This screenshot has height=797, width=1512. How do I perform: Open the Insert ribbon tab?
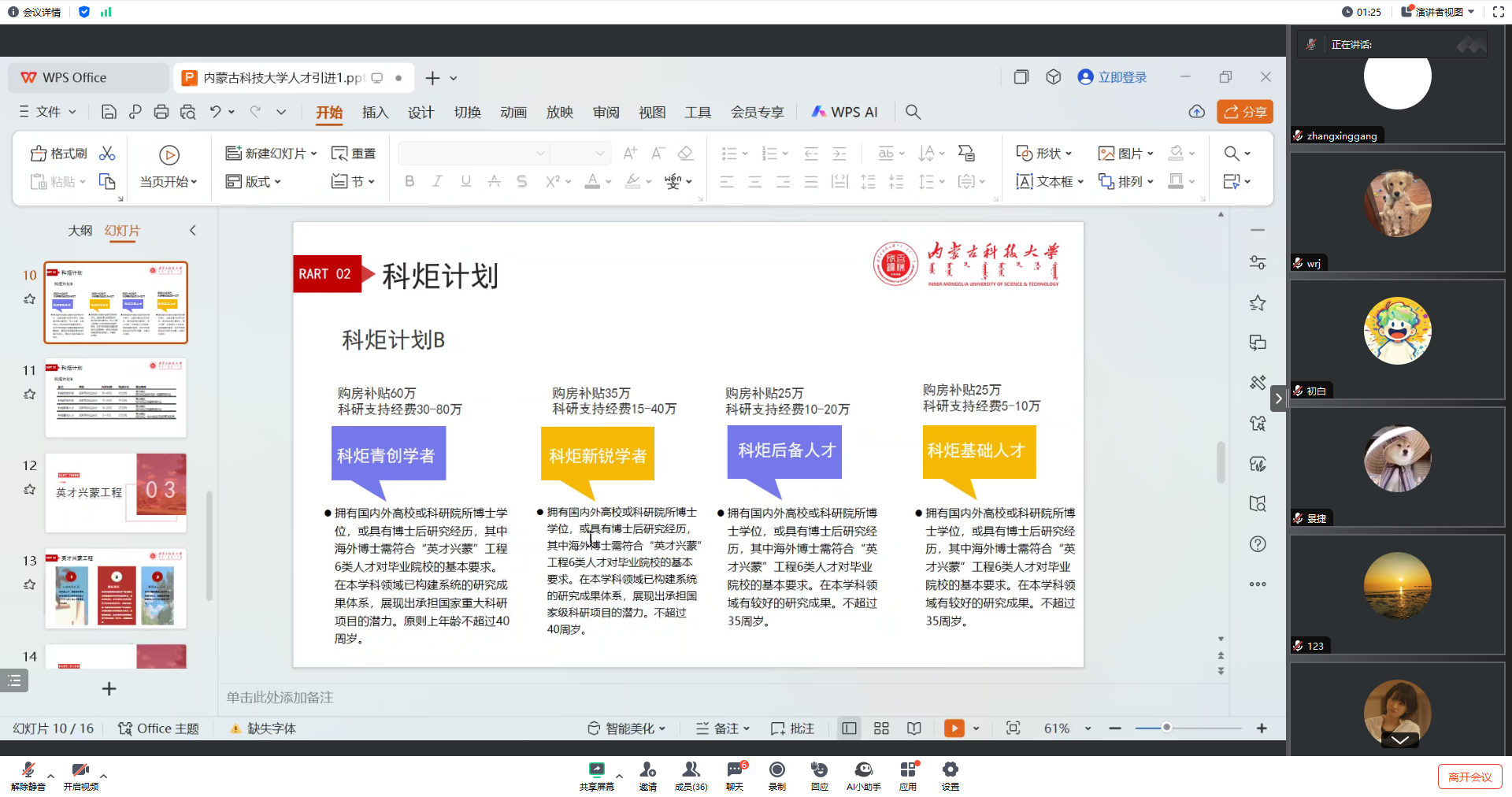(x=375, y=112)
